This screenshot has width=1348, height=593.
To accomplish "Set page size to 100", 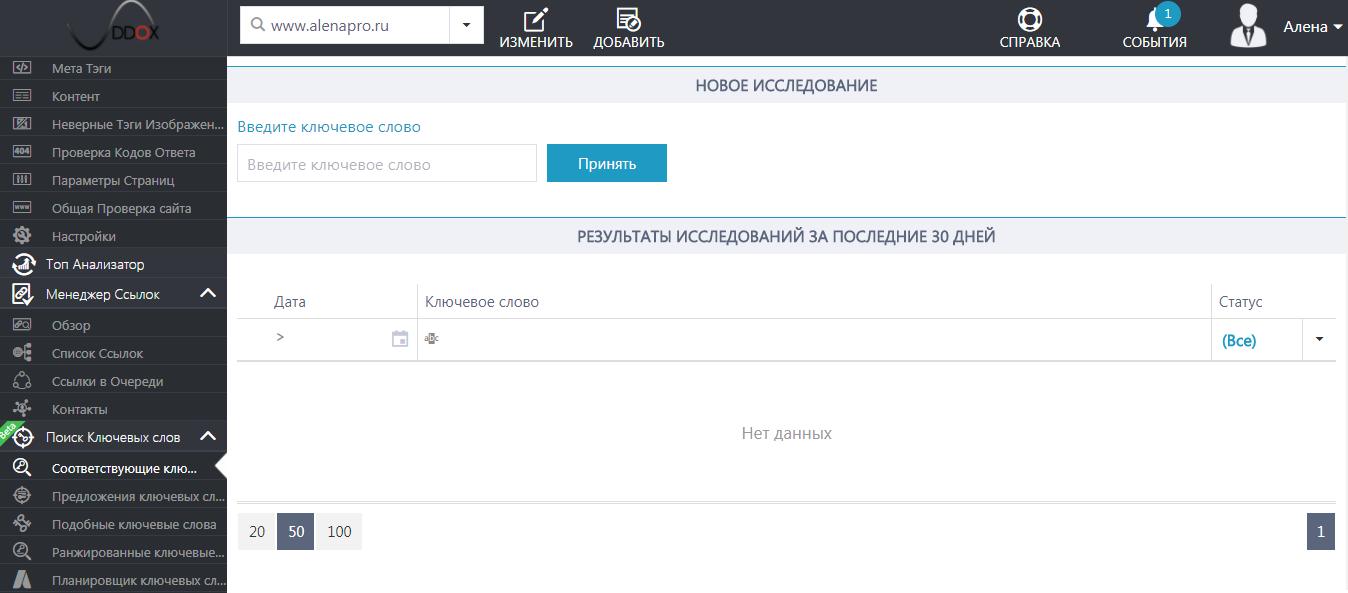I will pos(339,532).
